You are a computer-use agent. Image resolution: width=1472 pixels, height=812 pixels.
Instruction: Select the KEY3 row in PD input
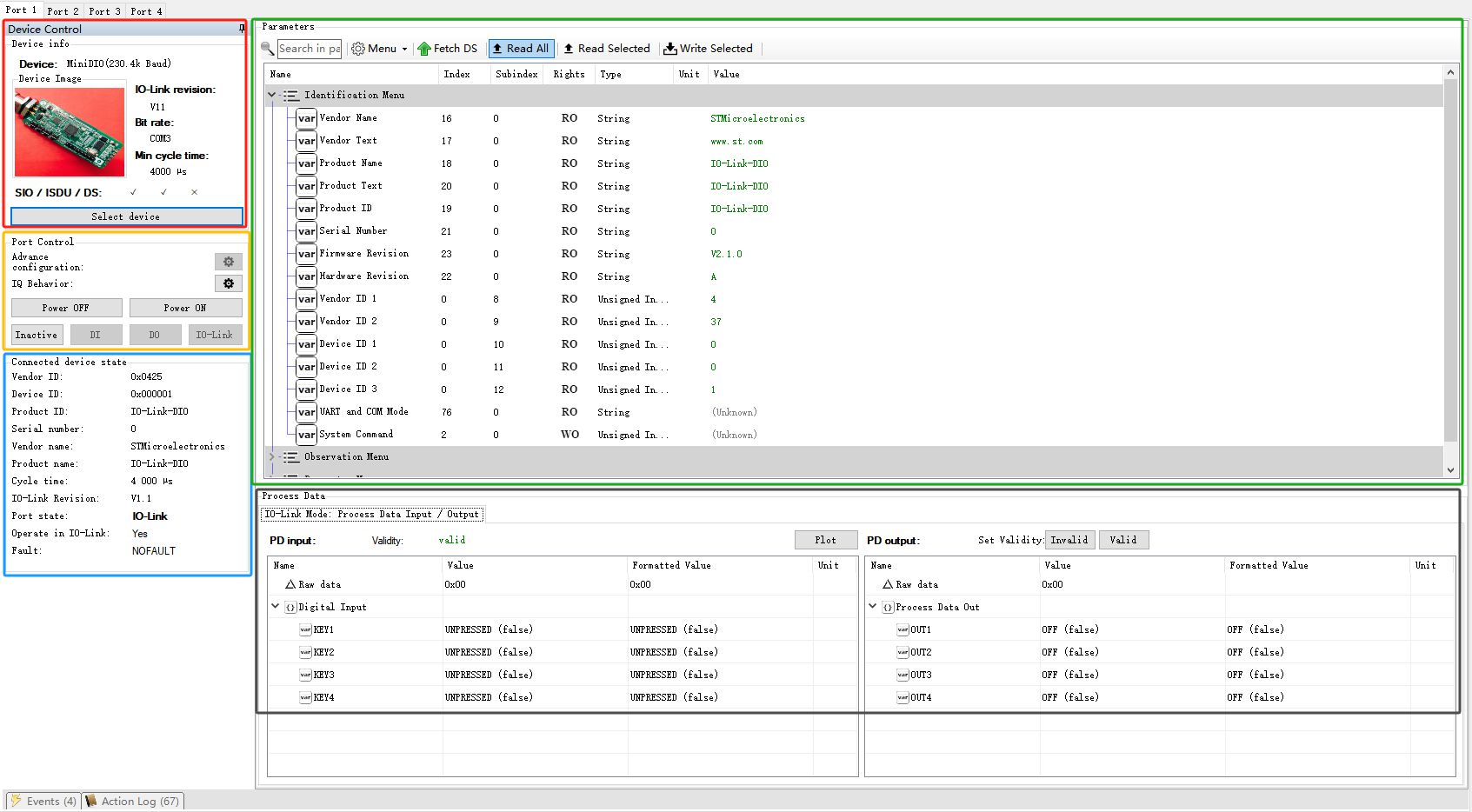click(x=563, y=675)
